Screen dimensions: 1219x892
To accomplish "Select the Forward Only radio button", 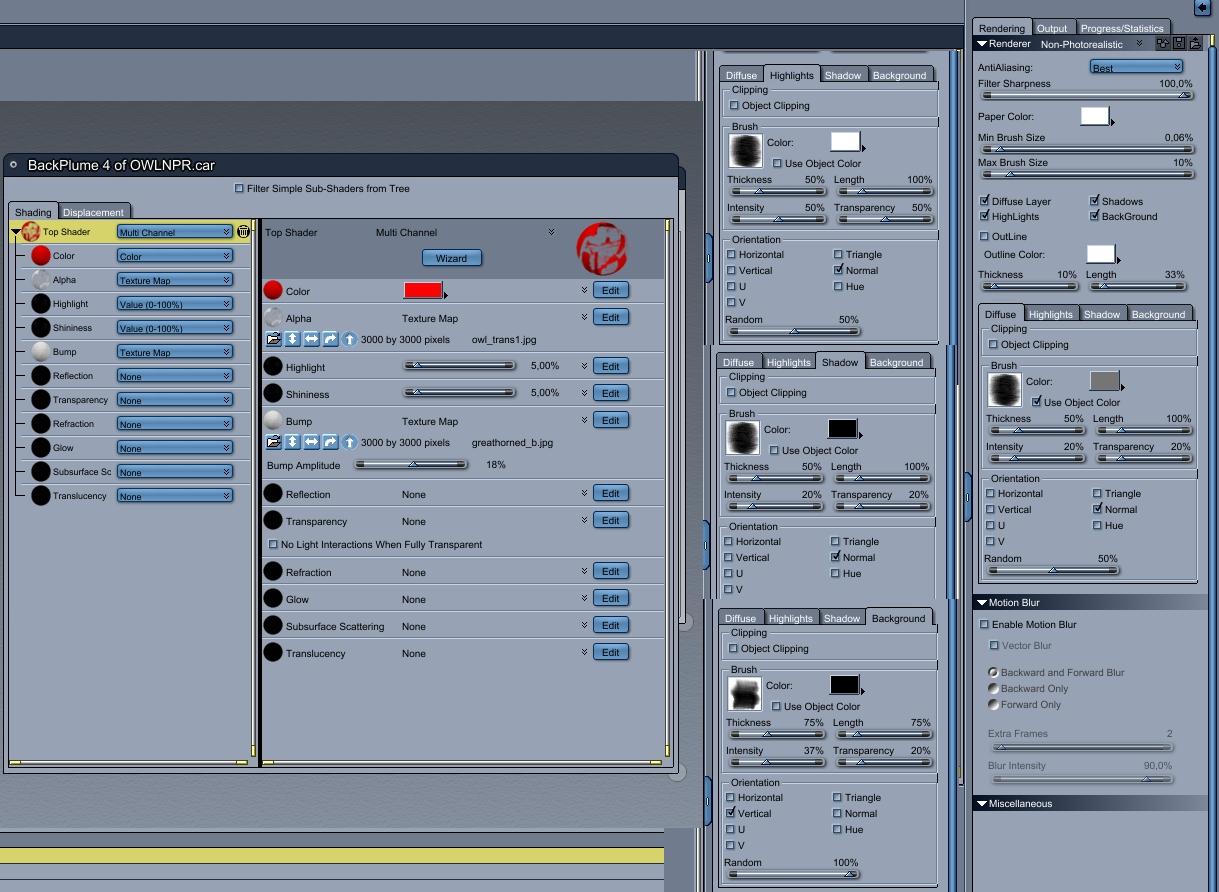I will (993, 704).
